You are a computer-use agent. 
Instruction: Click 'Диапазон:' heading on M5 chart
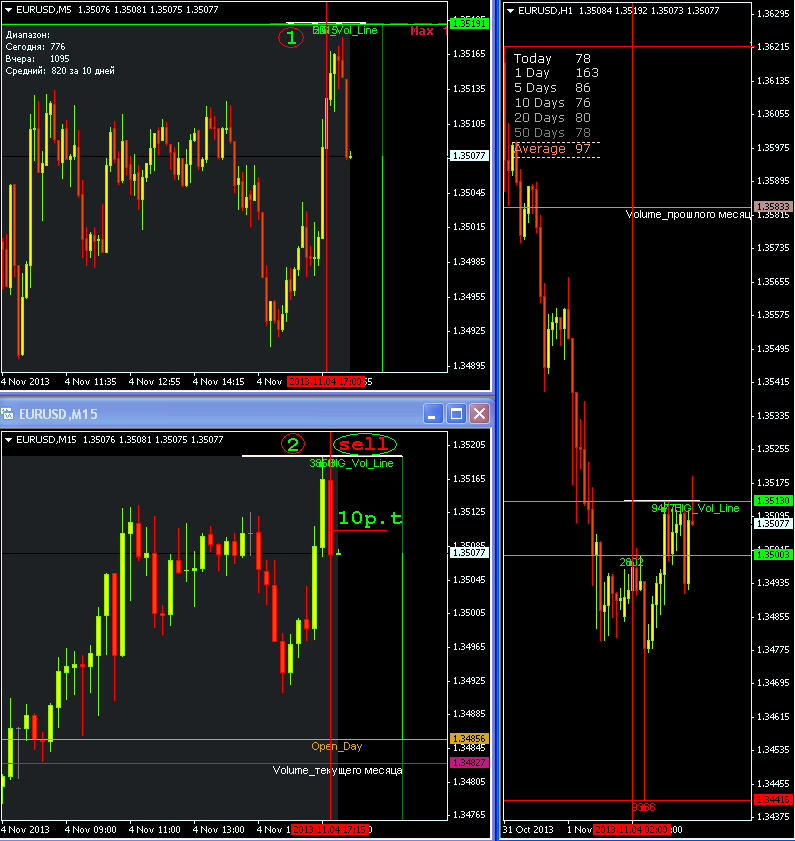coord(28,35)
